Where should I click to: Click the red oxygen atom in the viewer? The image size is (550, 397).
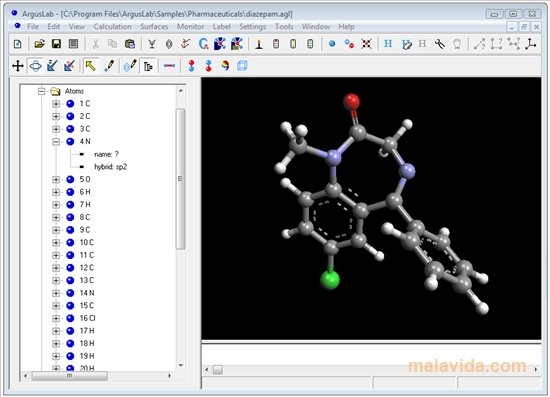pos(351,102)
